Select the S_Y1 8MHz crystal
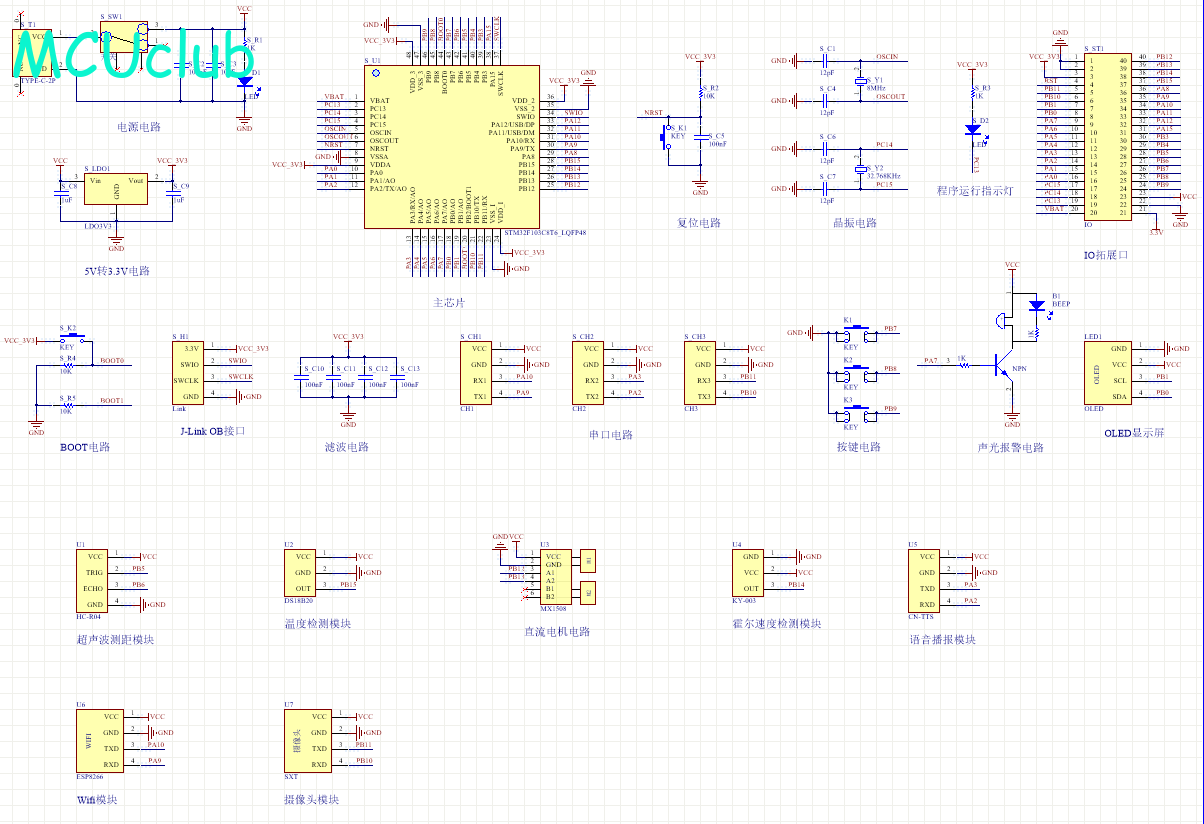1204x824 pixels. pyautogui.click(x=859, y=81)
